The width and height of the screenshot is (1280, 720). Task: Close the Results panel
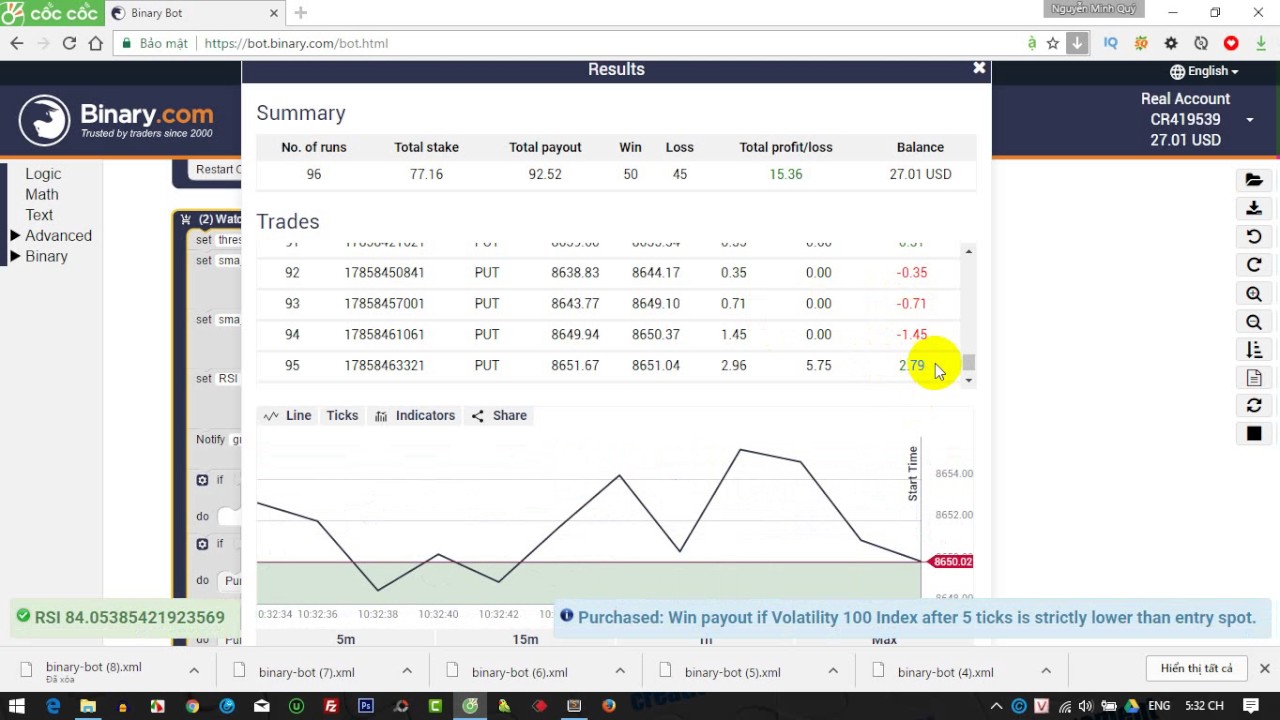[979, 68]
